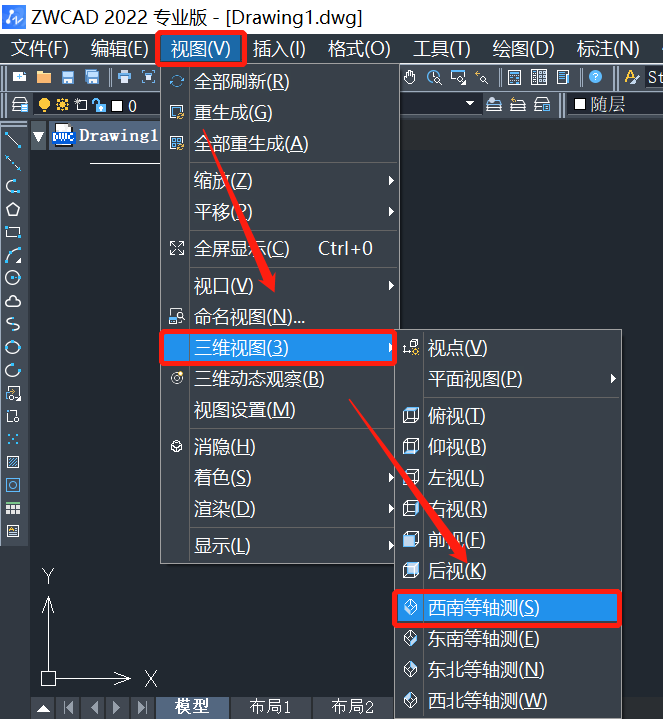
Task: Click the Make Object's Layer Current icon
Action: 494,105
